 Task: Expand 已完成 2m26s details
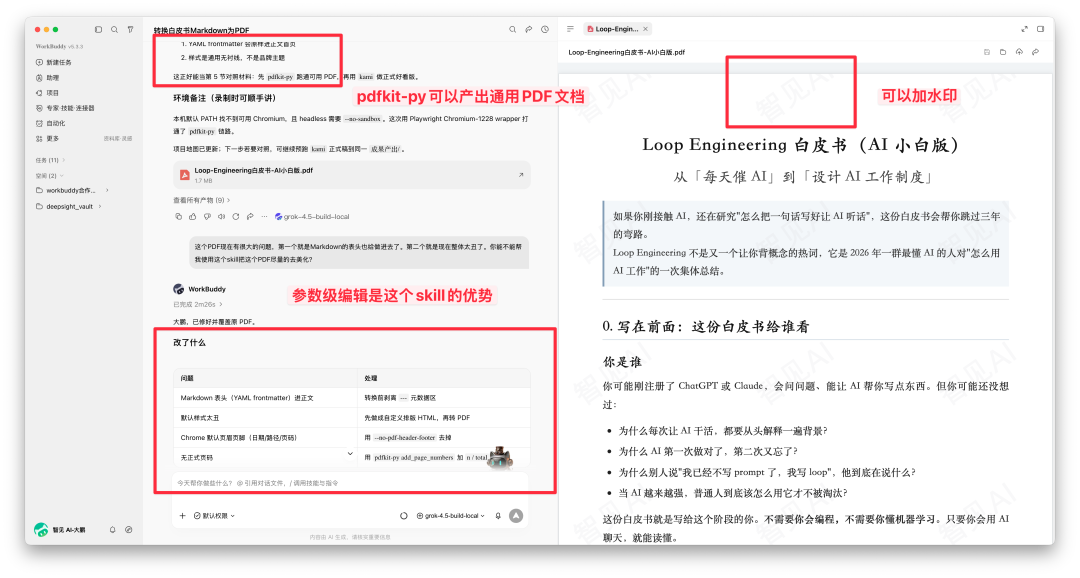tap(198, 305)
